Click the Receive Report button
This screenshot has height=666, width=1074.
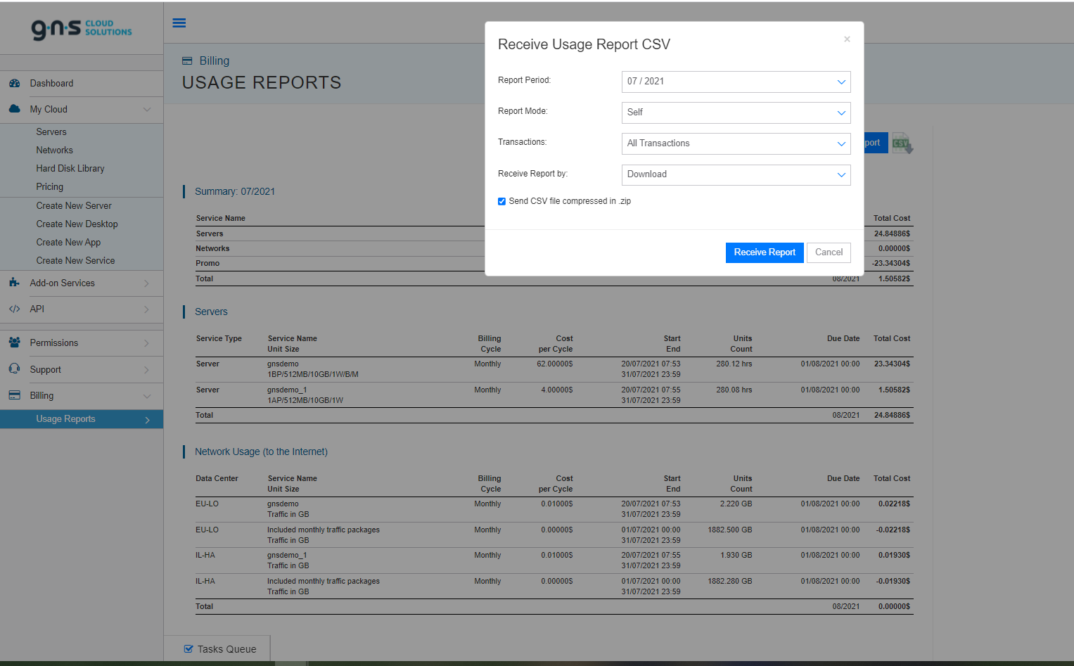(764, 252)
